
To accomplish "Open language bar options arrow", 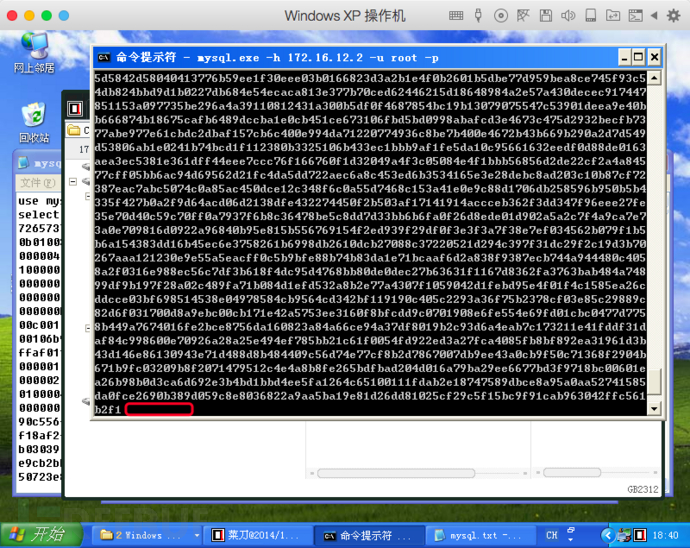I will (571, 540).
